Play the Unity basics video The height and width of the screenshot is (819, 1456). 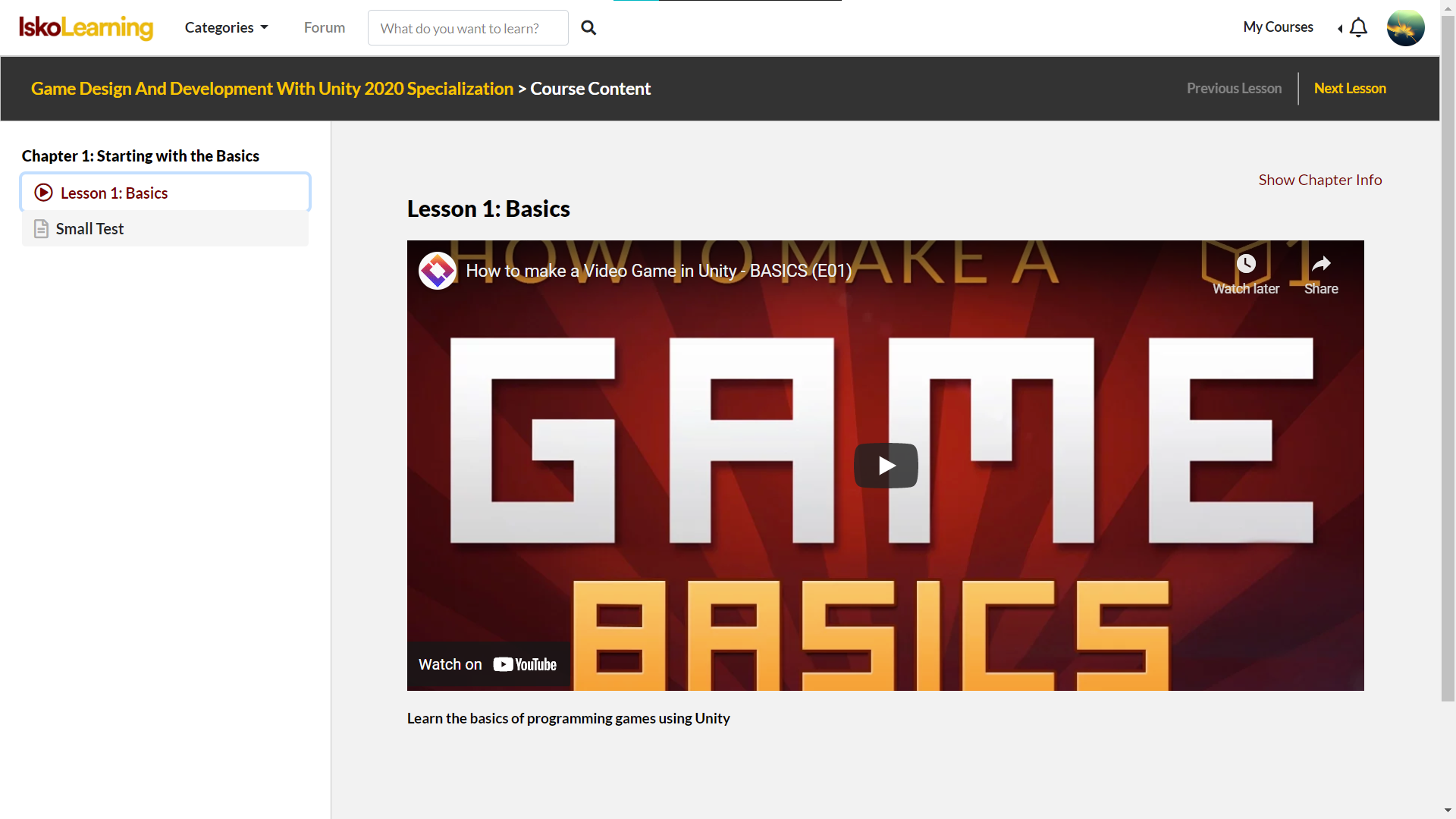[886, 465]
